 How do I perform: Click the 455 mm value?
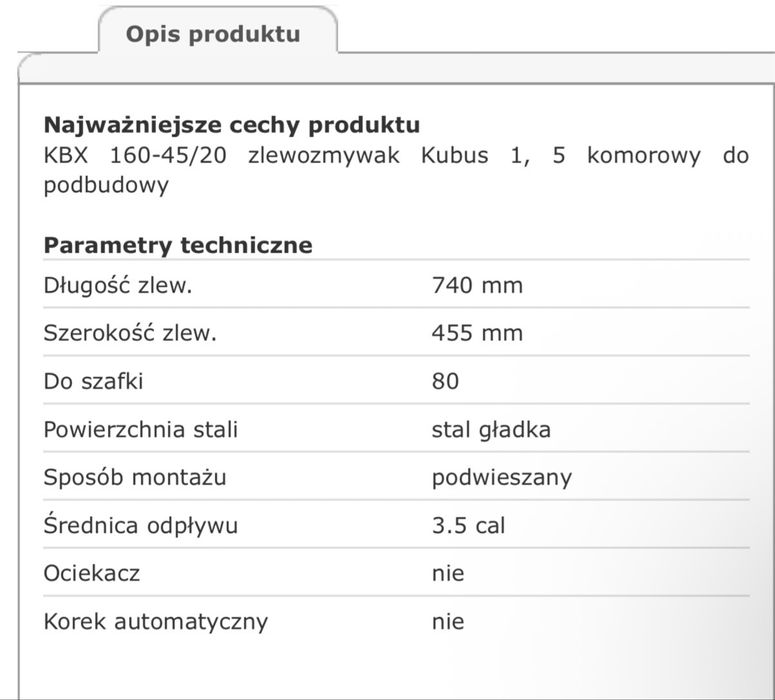click(x=477, y=333)
